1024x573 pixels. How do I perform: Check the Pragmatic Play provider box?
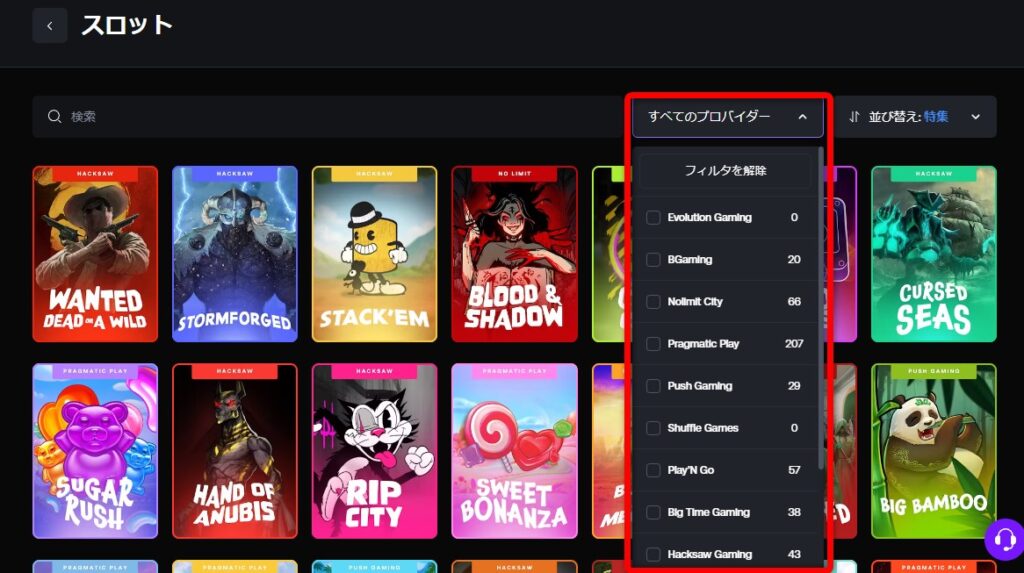tap(653, 344)
